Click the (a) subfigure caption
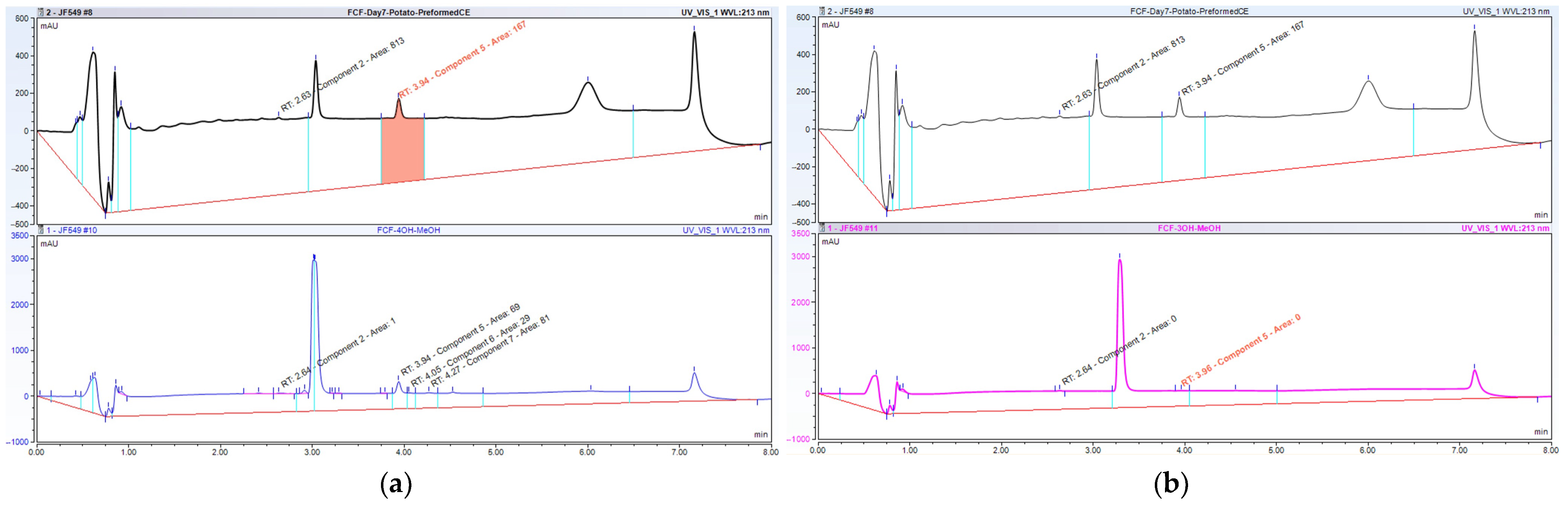The height and width of the screenshot is (505, 1568). (x=396, y=484)
